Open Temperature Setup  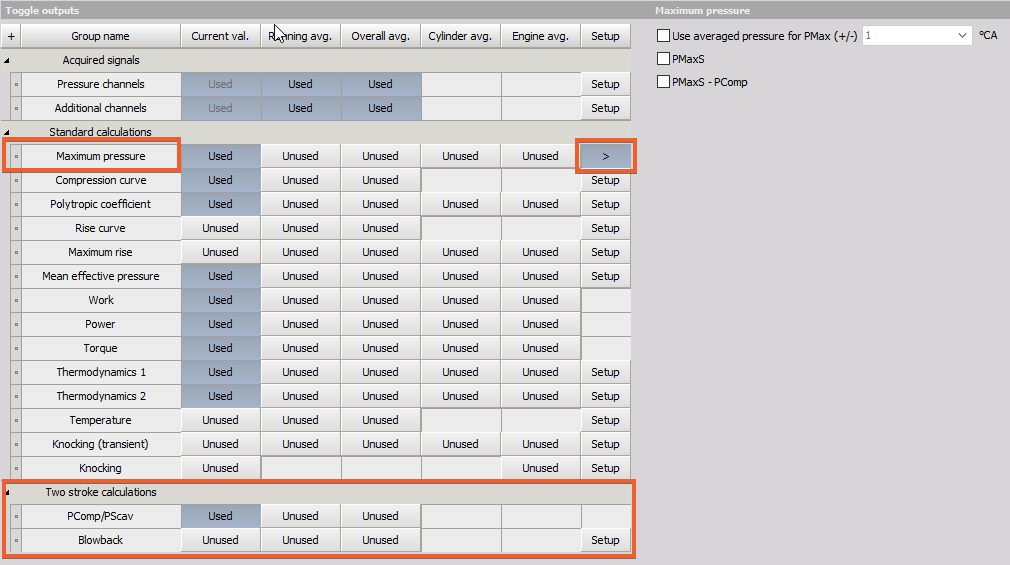tap(605, 420)
